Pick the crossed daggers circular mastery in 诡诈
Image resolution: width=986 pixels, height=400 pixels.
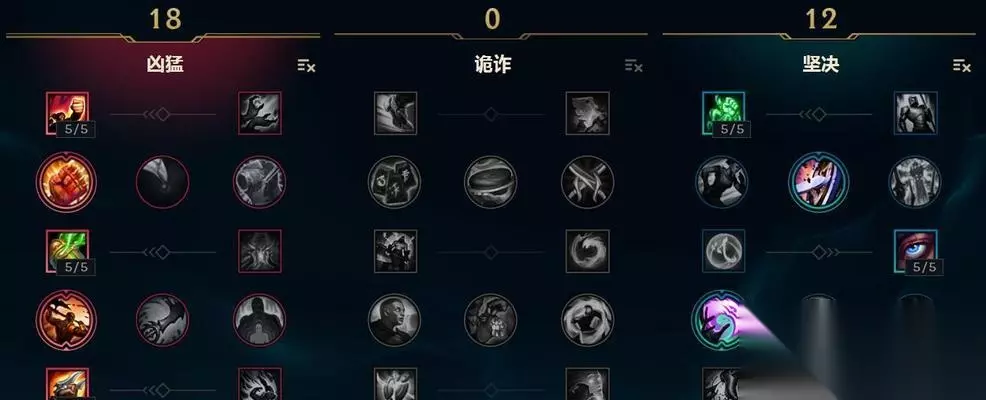point(587,182)
